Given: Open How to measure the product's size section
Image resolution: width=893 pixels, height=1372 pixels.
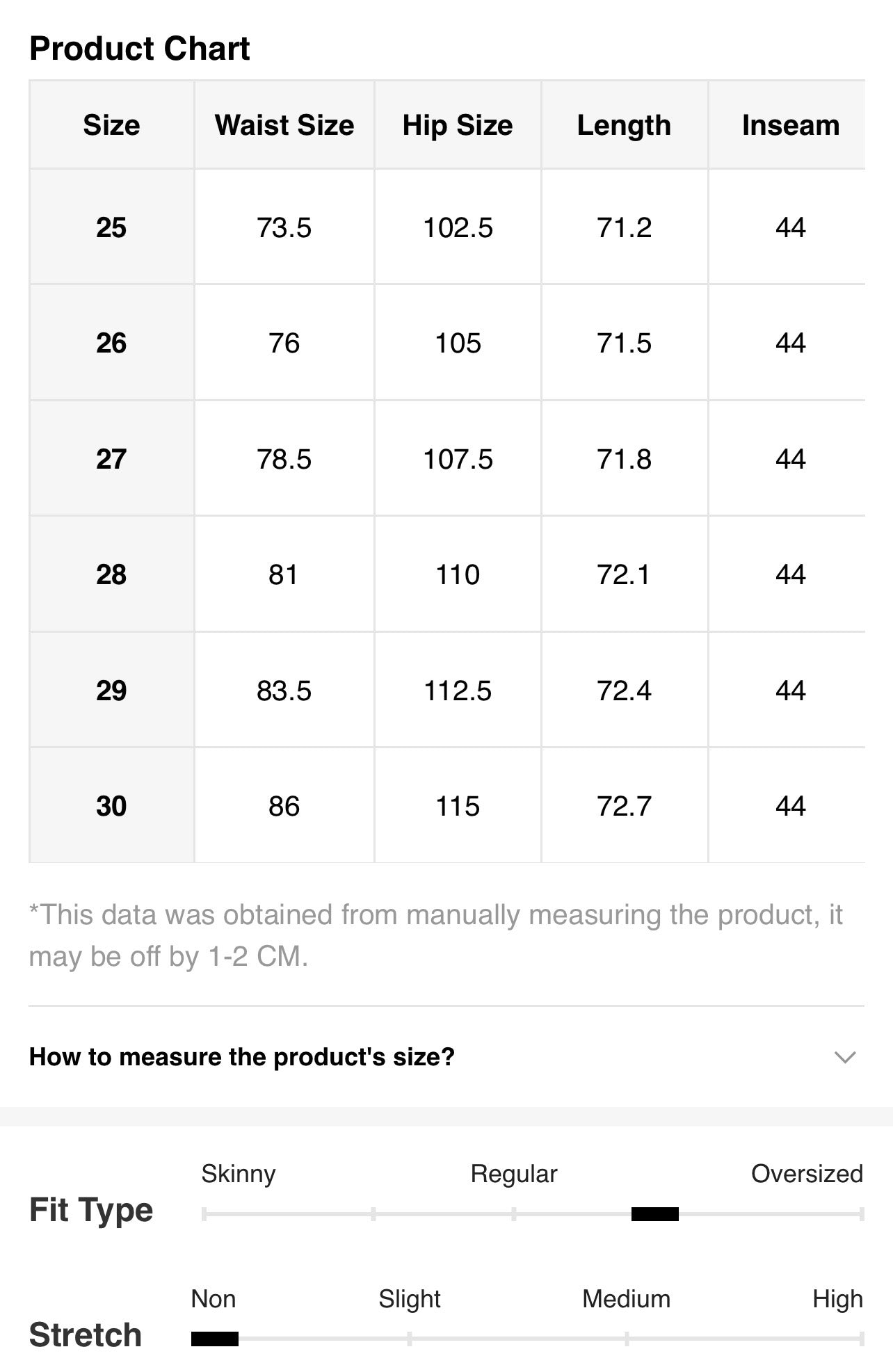Looking at the screenshot, I should pos(446,1057).
